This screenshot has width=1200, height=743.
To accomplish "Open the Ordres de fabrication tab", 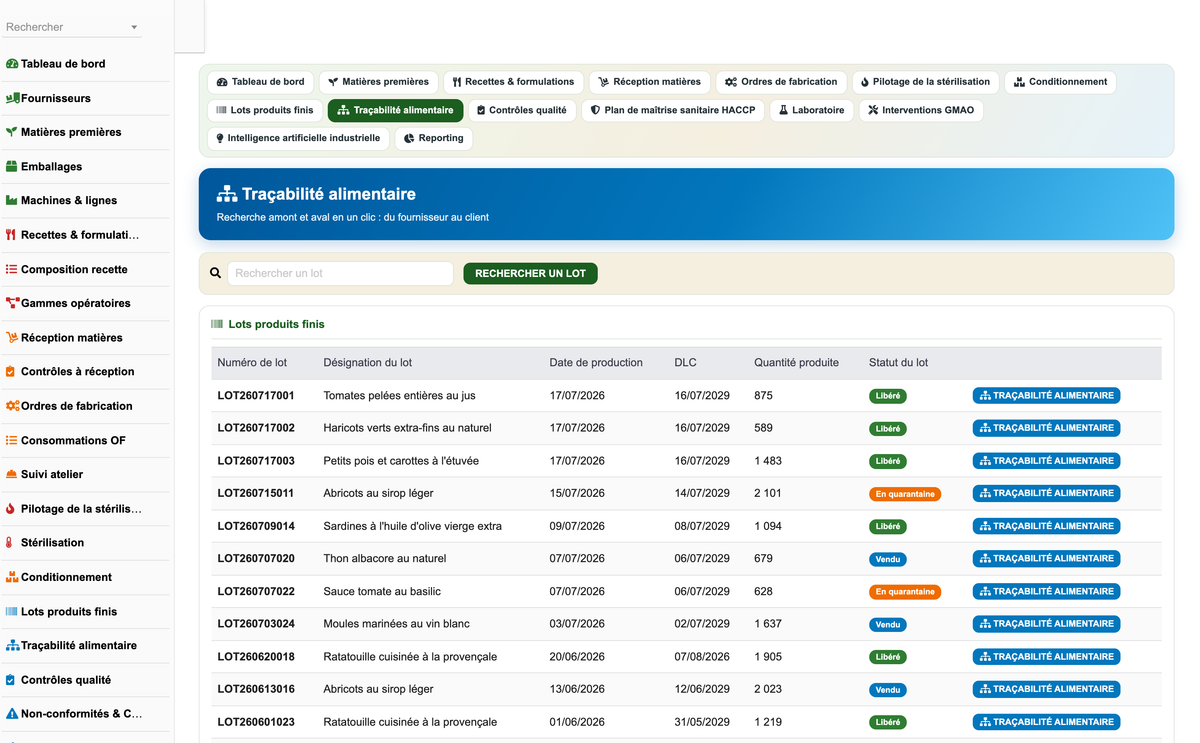I will click(x=781, y=82).
